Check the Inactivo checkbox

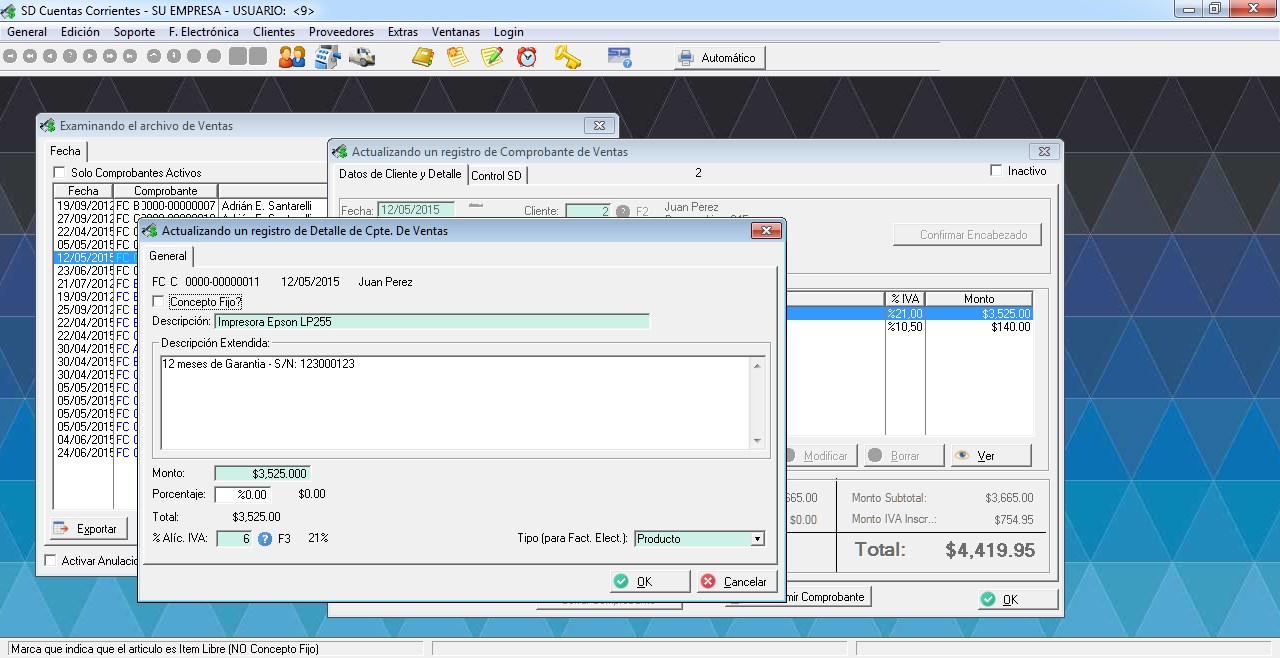point(996,171)
